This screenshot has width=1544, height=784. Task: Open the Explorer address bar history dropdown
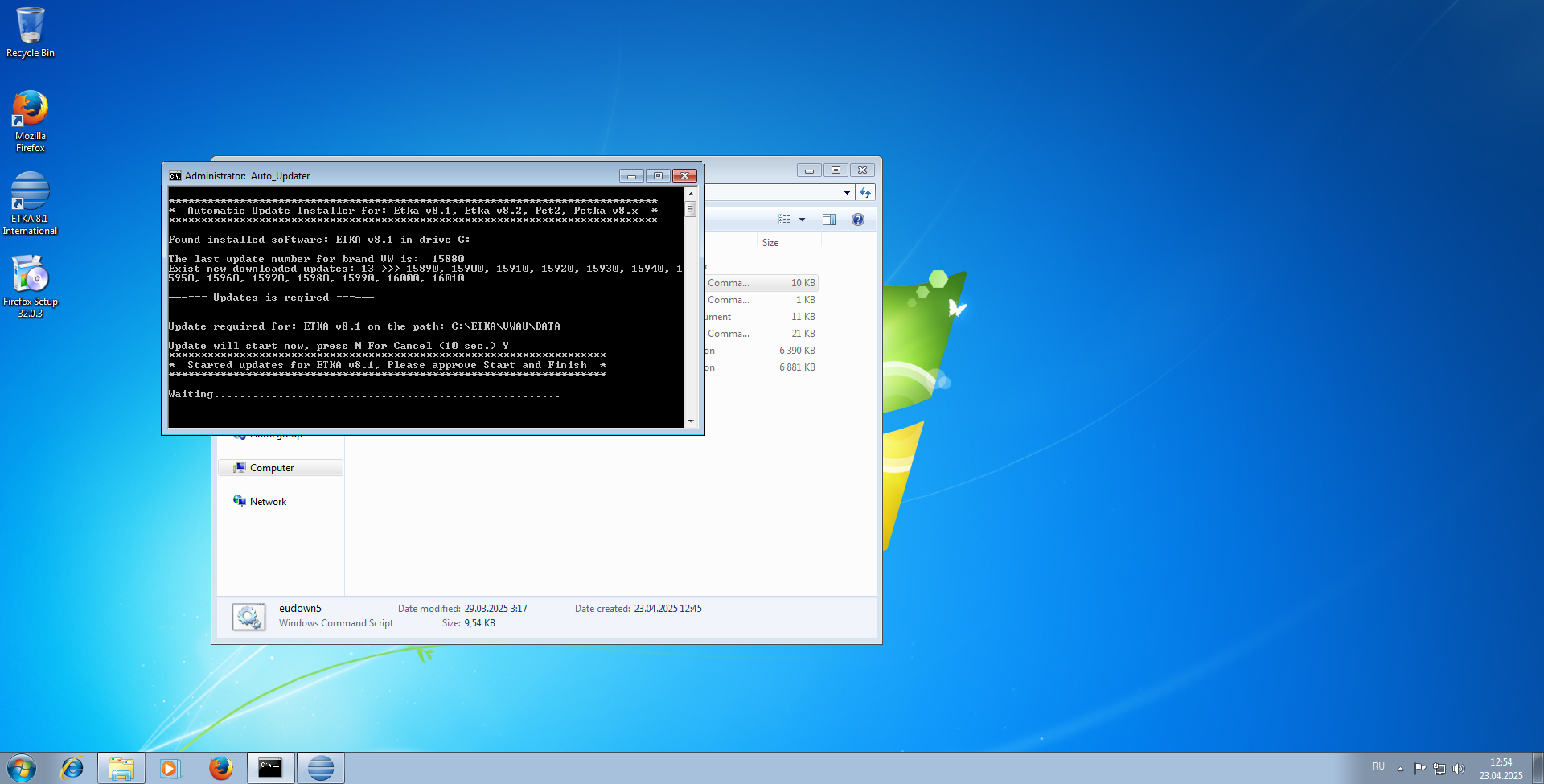coord(847,193)
